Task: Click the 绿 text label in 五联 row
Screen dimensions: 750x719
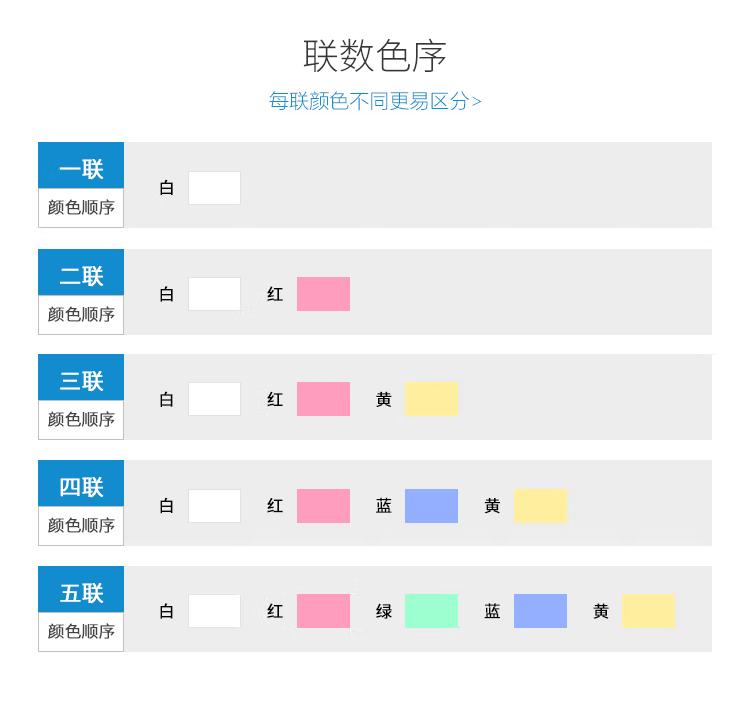Action: click(x=384, y=611)
